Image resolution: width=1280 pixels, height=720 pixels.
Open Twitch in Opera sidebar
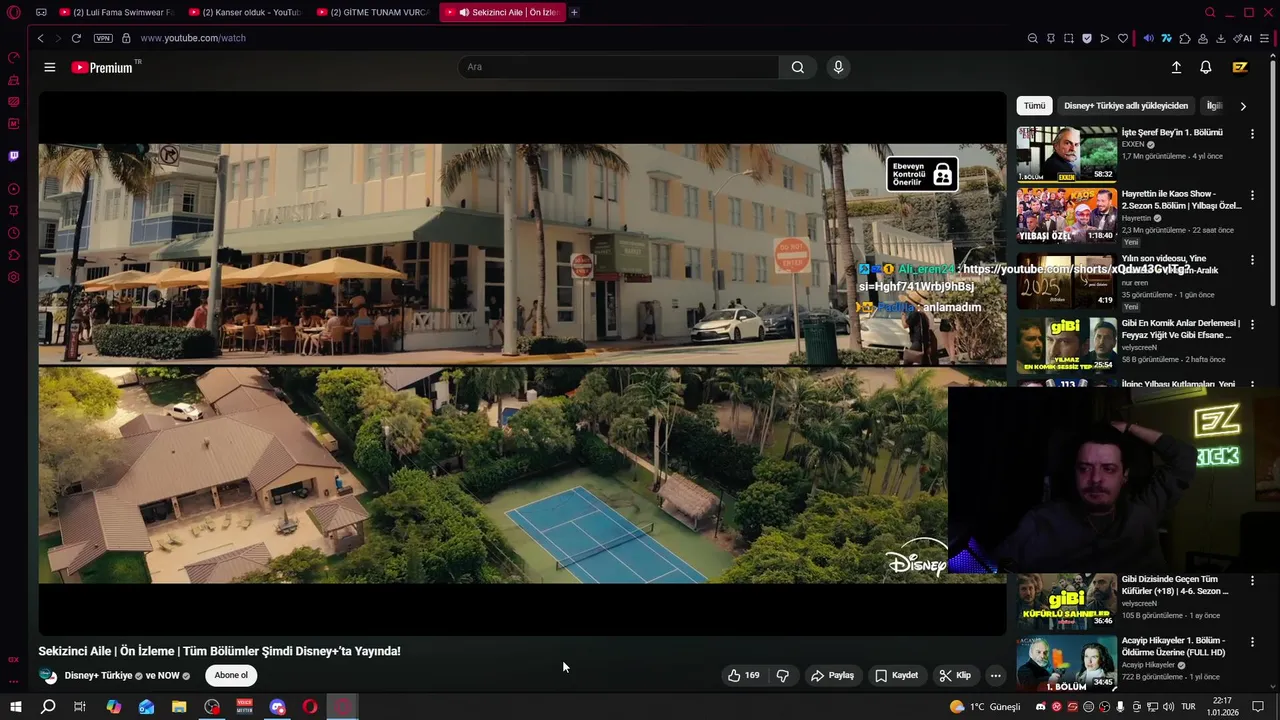pyautogui.click(x=14, y=156)
